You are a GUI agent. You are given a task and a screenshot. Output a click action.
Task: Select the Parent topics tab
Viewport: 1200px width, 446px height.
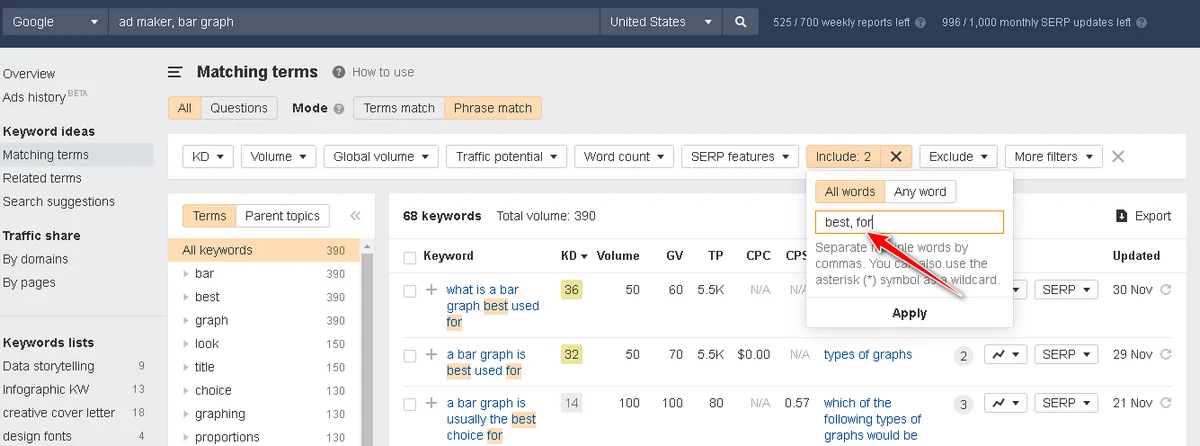(x=282, y=216)
